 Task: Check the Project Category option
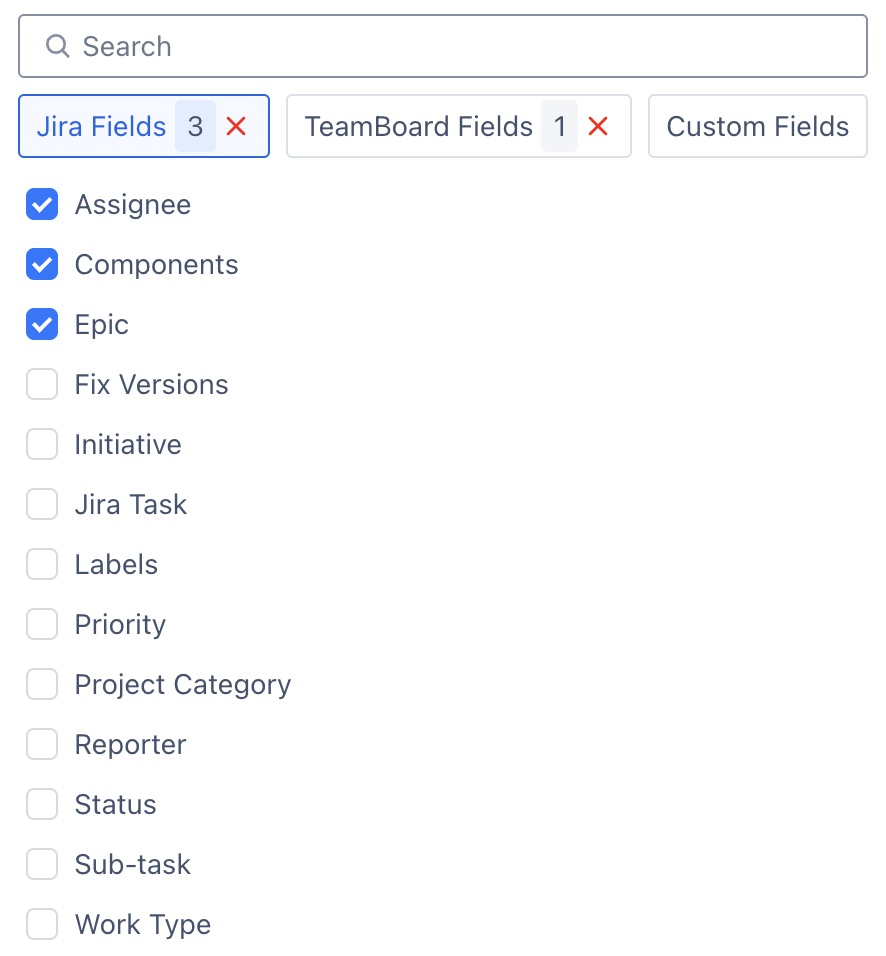tap(42, 684)
